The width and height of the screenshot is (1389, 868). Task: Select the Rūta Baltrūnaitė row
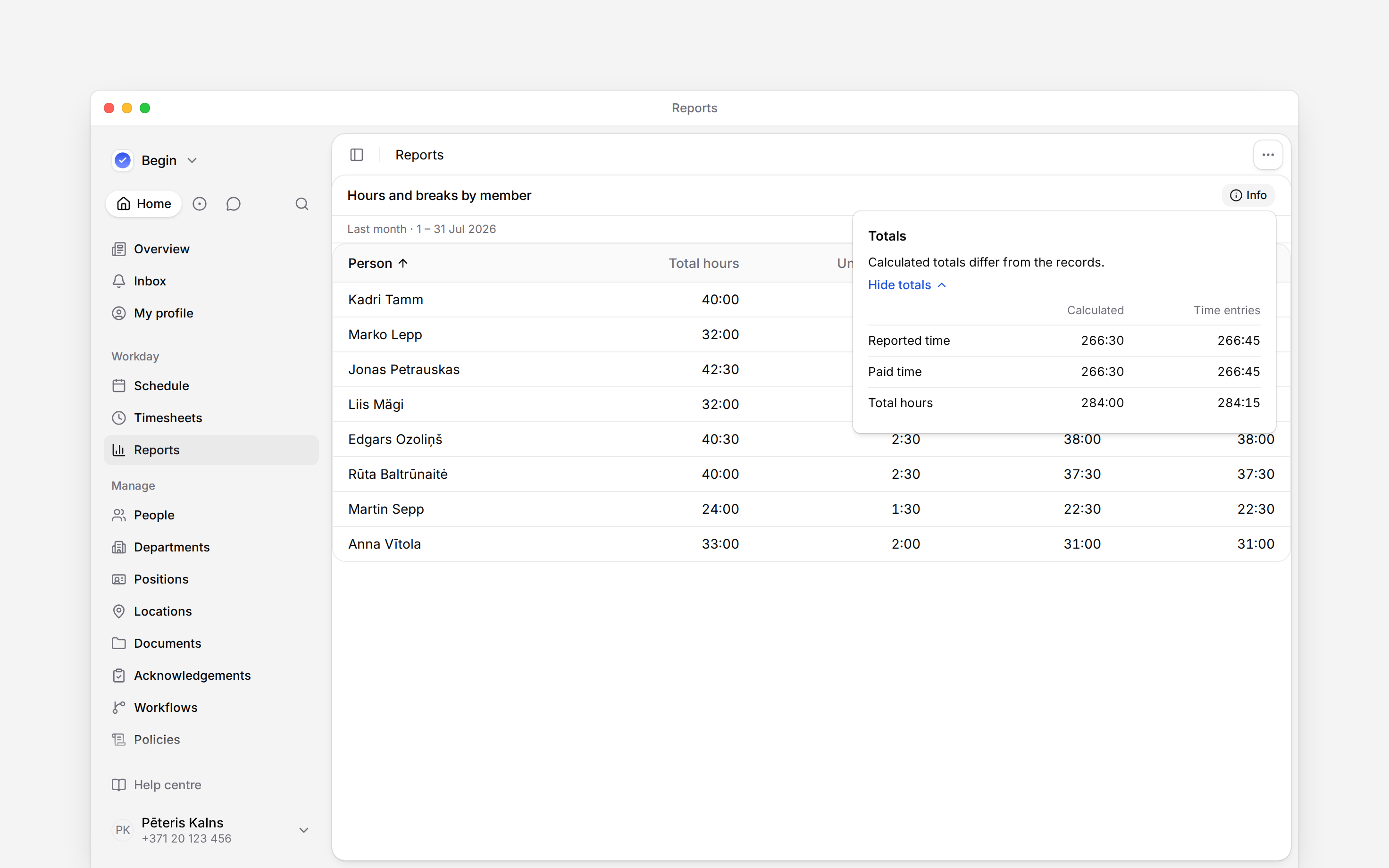(811, 475)
